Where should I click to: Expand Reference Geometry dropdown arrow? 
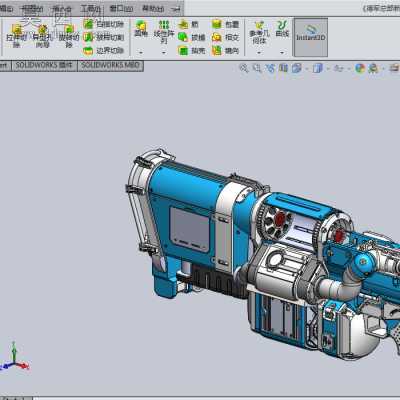pos(259,52)
